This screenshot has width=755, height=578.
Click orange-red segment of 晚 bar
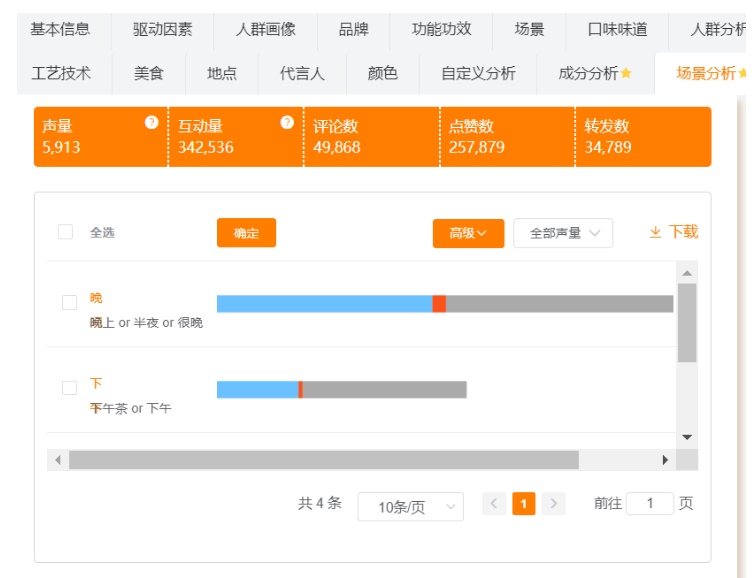439,304
